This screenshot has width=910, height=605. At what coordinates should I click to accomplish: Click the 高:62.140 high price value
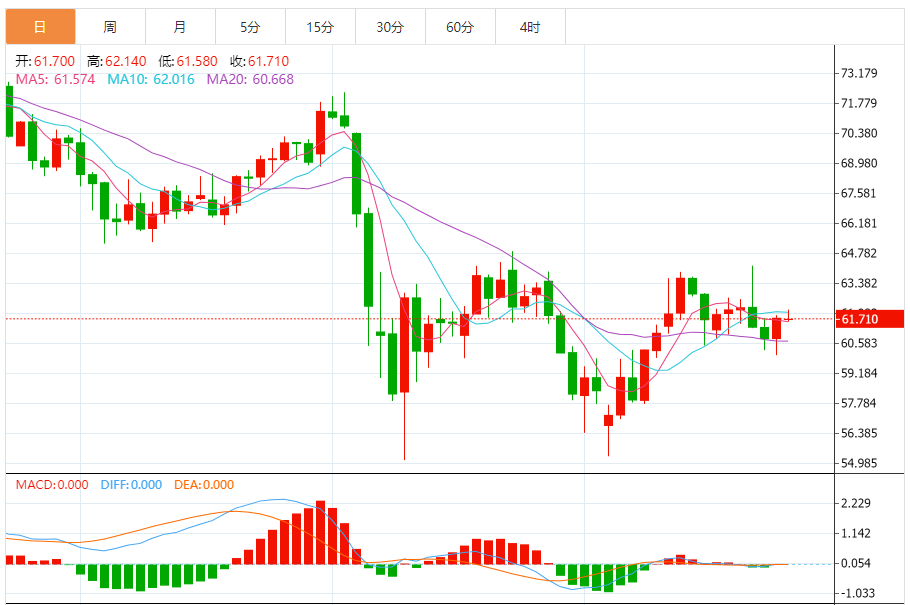pos(117,61)
